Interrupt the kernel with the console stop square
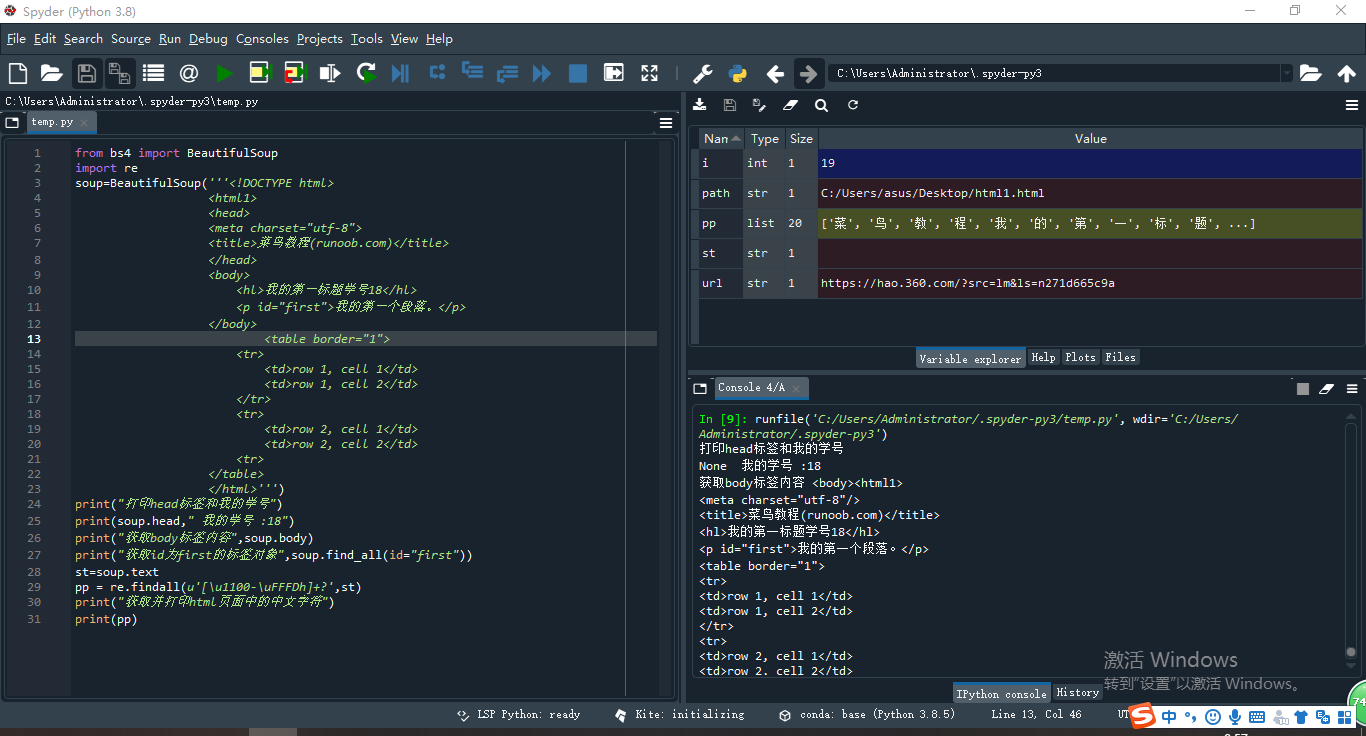 1303,388
